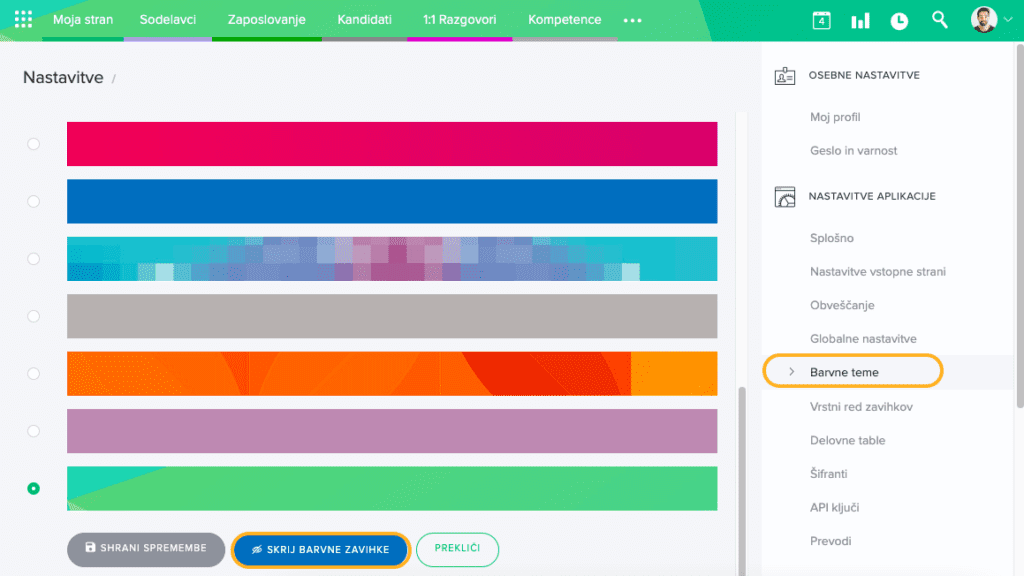1024x576 pixels.
Task: Click the Osebne nastavitve ID card icon
Action: [785, 76]
